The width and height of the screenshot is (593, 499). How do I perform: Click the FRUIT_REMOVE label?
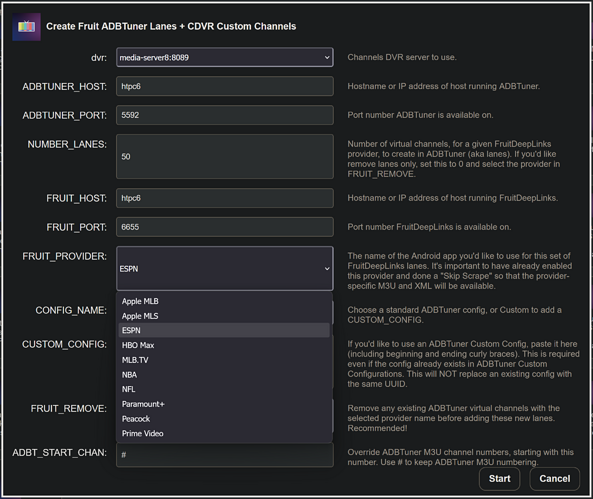click(x=68, y=409)
